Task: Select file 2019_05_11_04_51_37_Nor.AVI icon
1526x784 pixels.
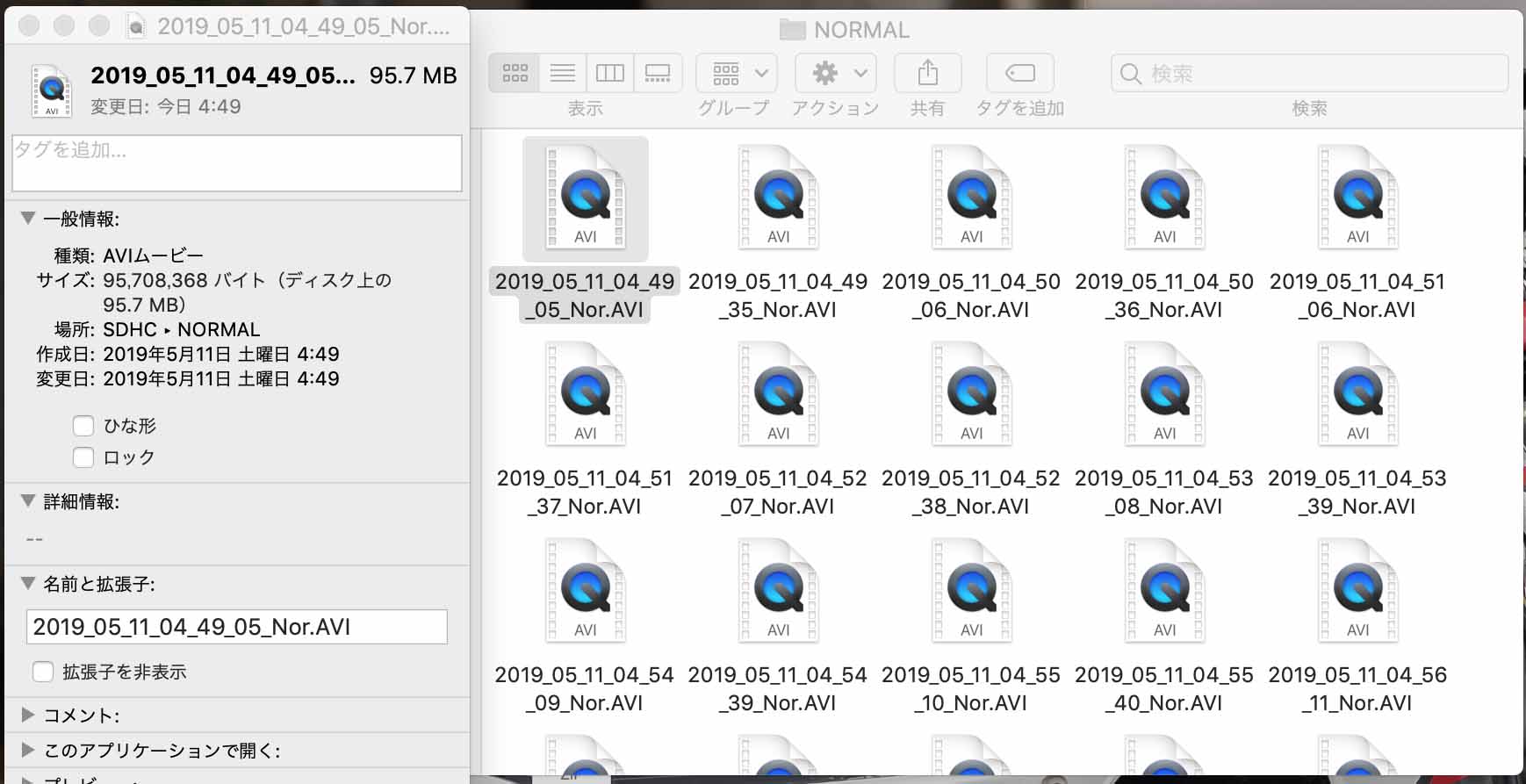Action: coord(586,395)
